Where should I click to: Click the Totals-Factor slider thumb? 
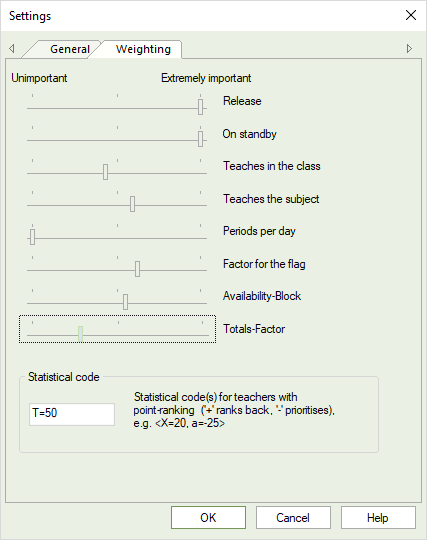[80, 334]
